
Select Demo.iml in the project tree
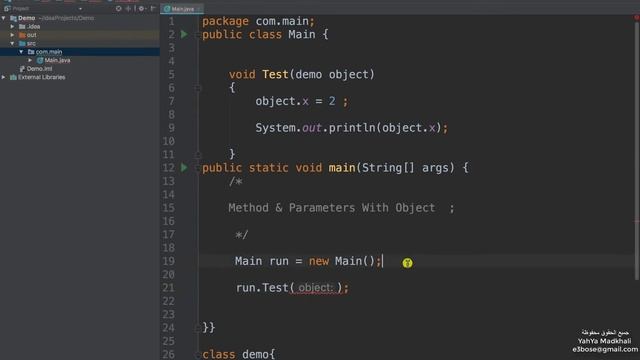click(39, 69)
